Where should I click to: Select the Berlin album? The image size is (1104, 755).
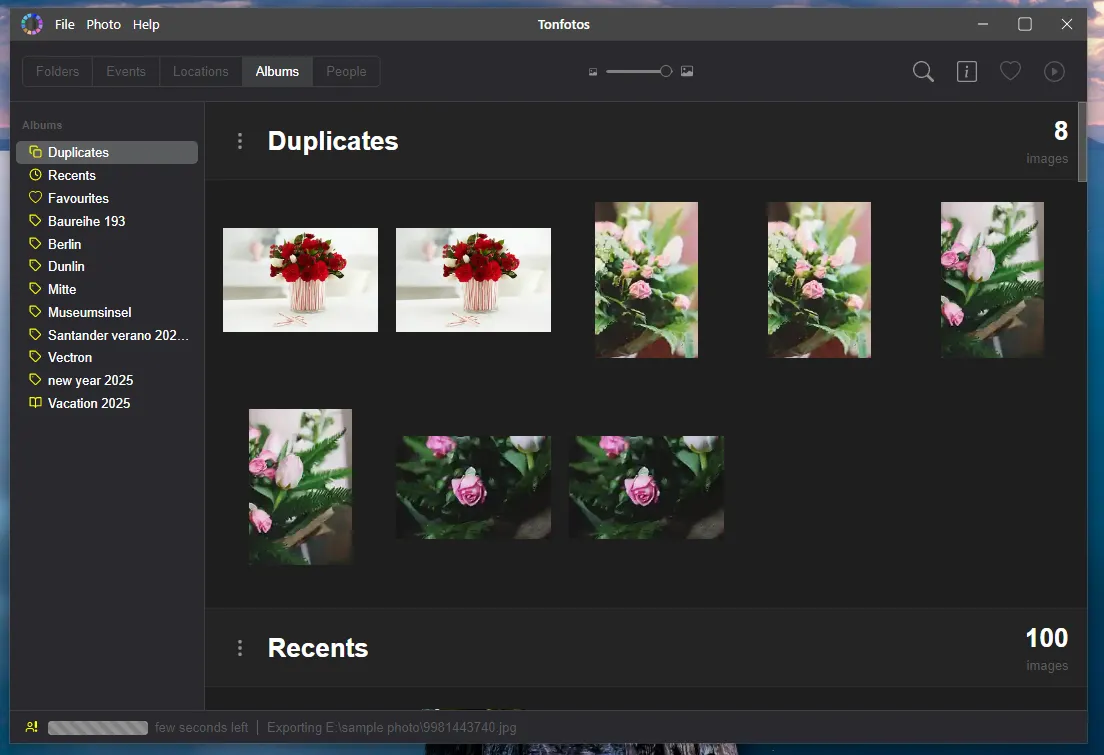tap(67, 243)
